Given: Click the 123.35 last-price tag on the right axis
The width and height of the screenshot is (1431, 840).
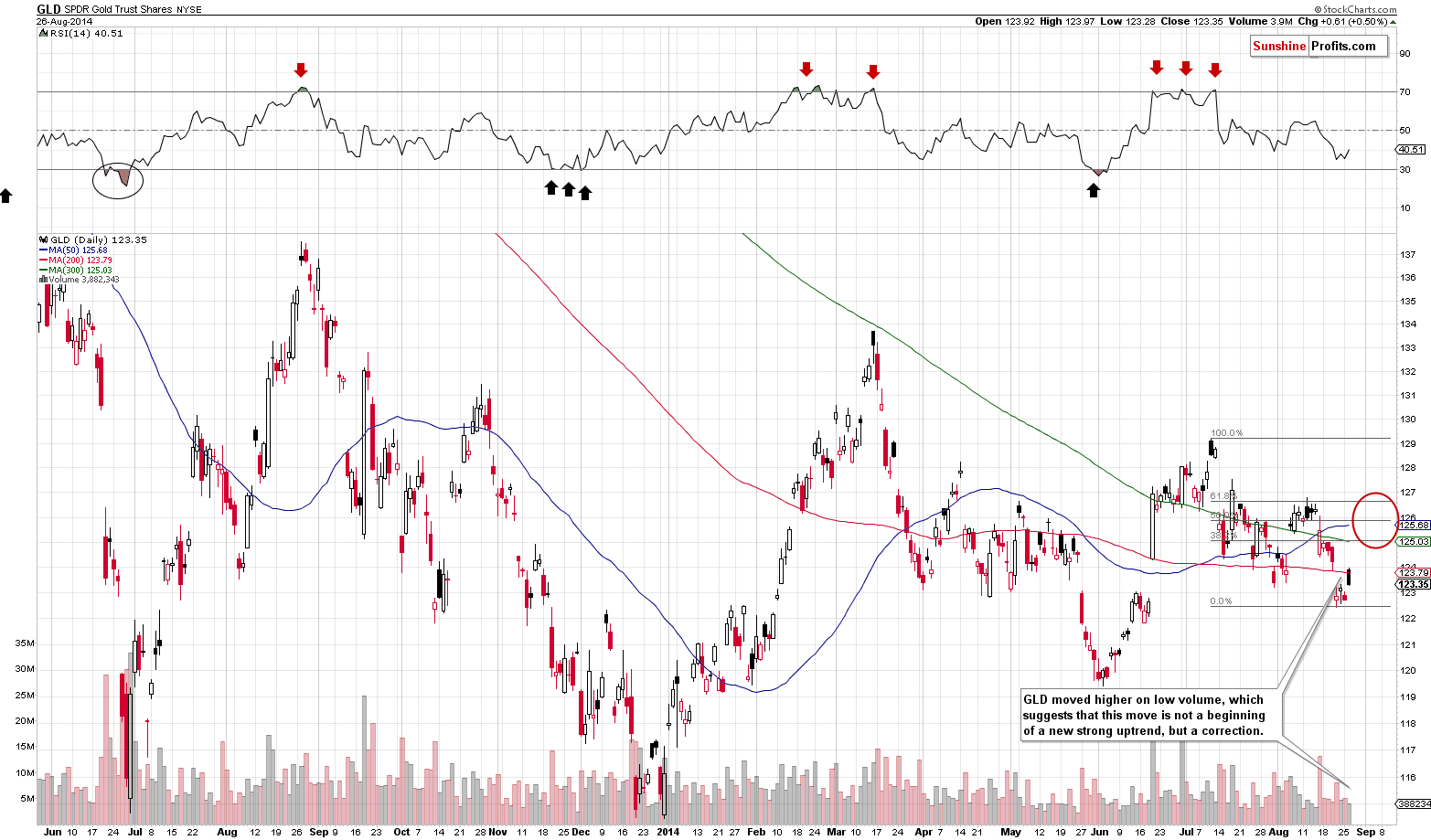Looking at the screenshot, I should 1414,584.
